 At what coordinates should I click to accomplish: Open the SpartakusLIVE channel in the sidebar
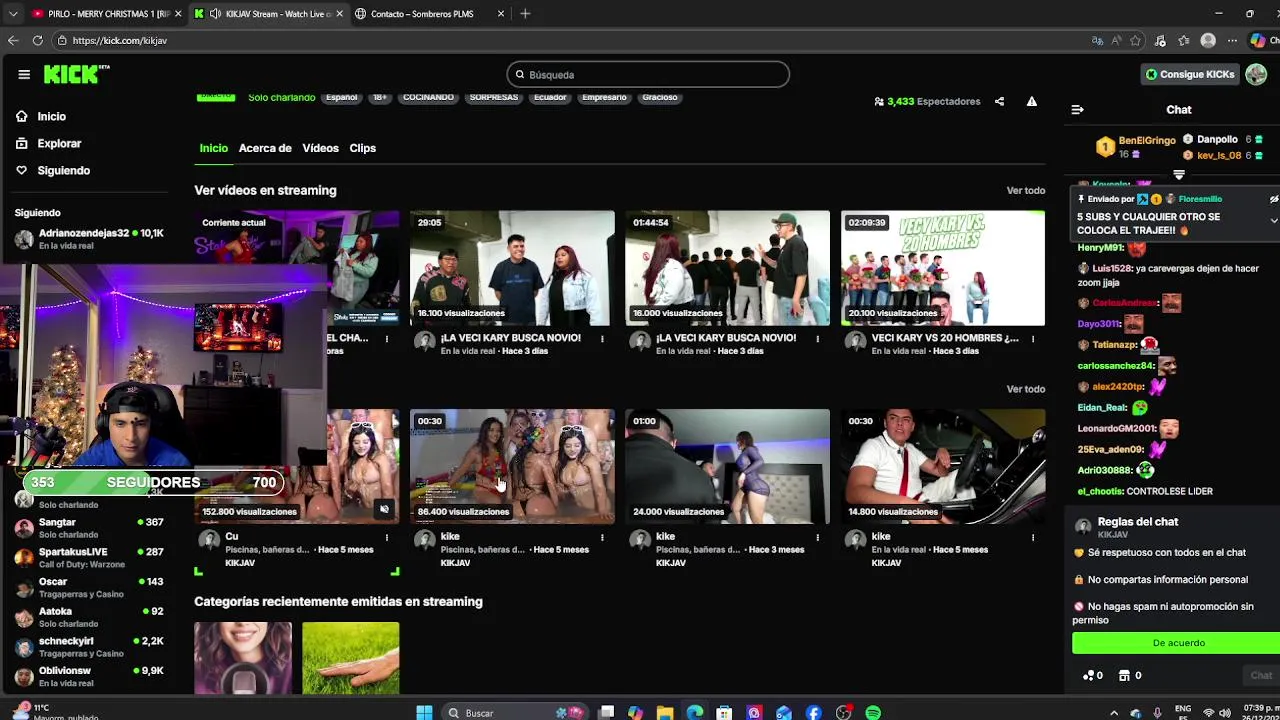90,557
